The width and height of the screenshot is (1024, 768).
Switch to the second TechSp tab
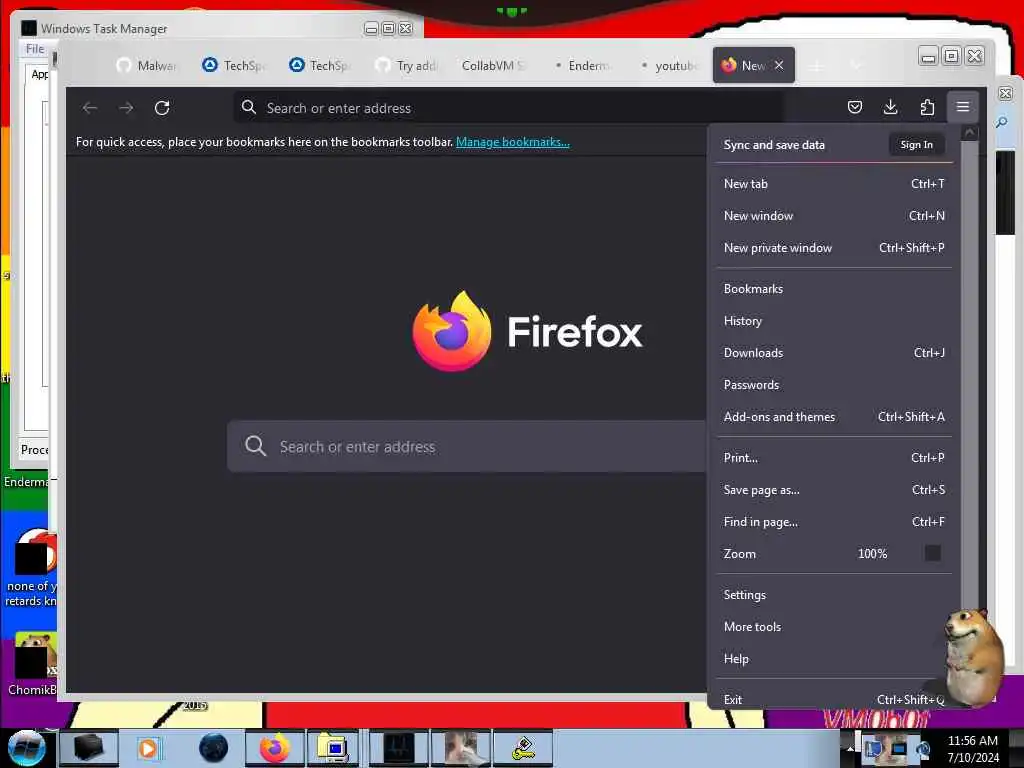point(319,65)
